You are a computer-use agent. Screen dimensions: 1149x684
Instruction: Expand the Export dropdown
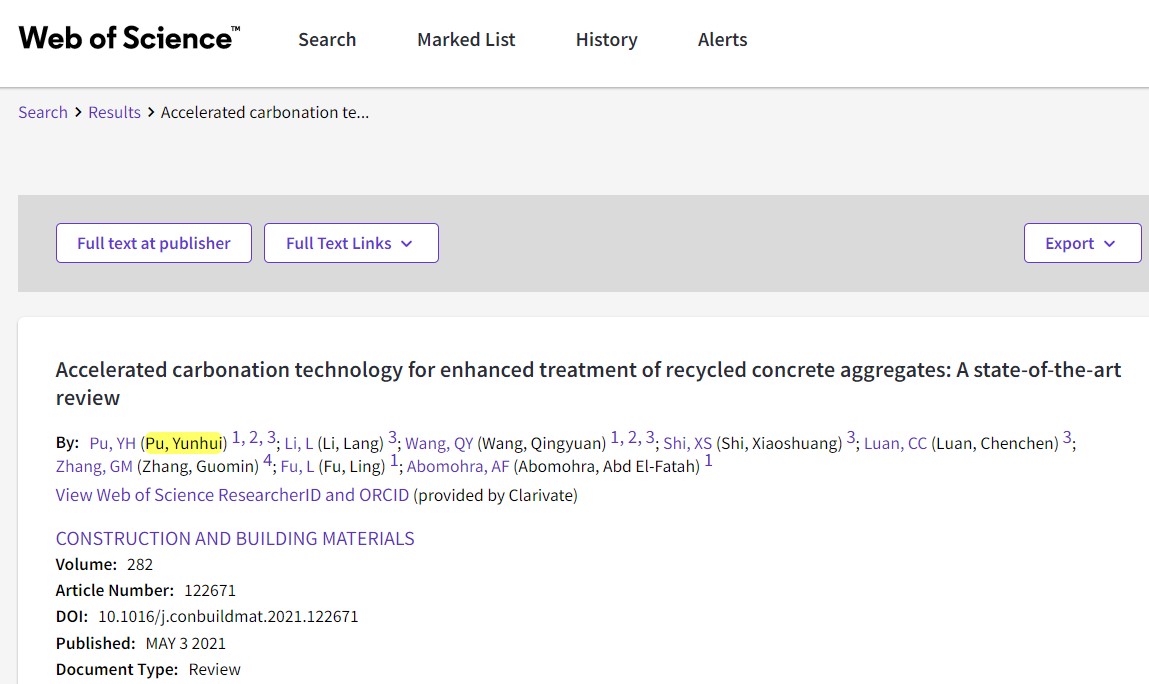click(x=1082, y=243)
